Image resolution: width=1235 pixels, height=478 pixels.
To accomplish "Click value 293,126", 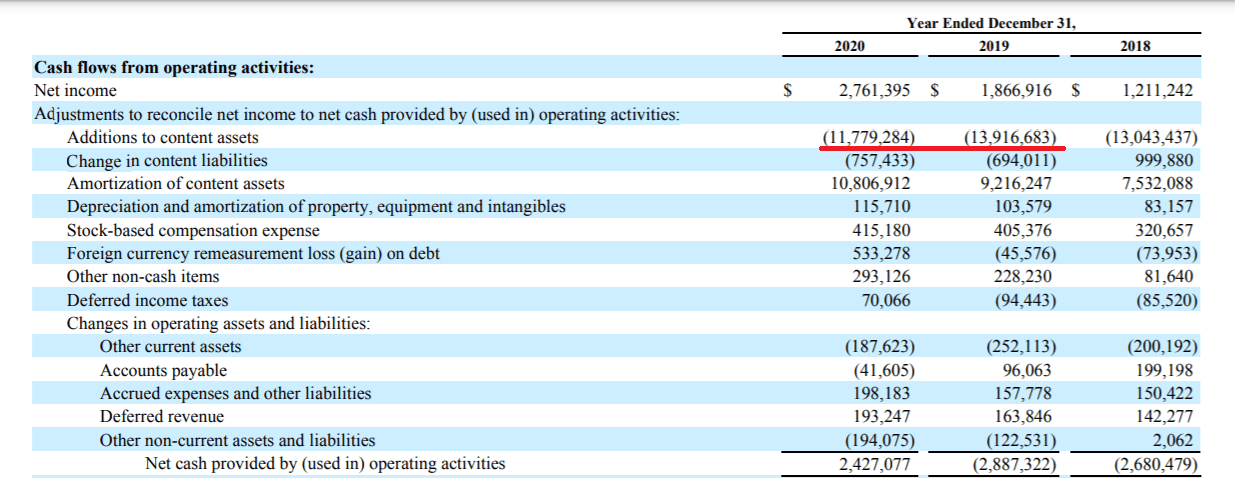I will [x=884, y=277].
